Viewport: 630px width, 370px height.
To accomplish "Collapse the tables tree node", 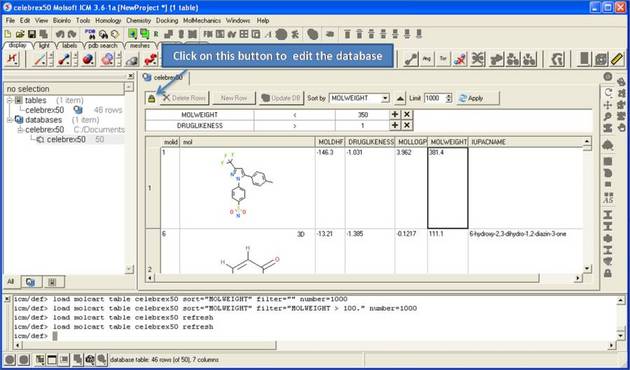I will [x=10, y=100].
